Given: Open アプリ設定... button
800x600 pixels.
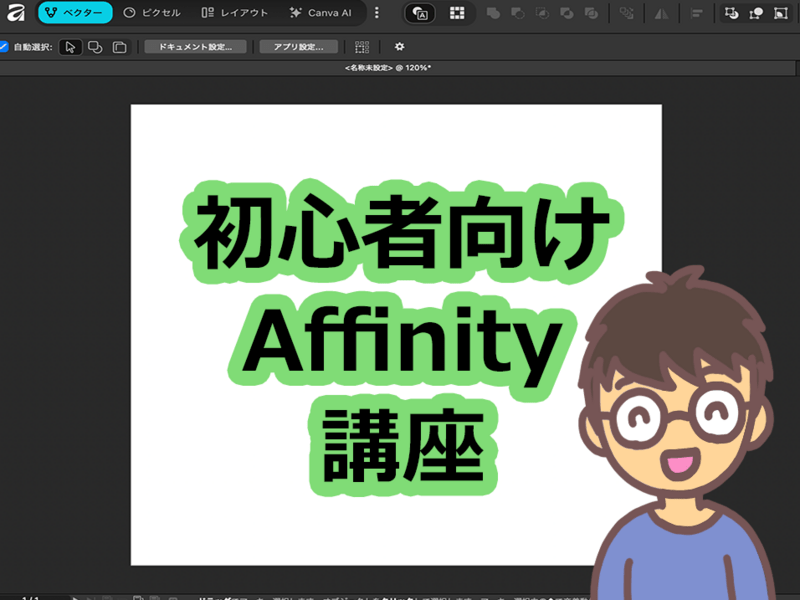Looking at the screenshot, I should 298,47.
